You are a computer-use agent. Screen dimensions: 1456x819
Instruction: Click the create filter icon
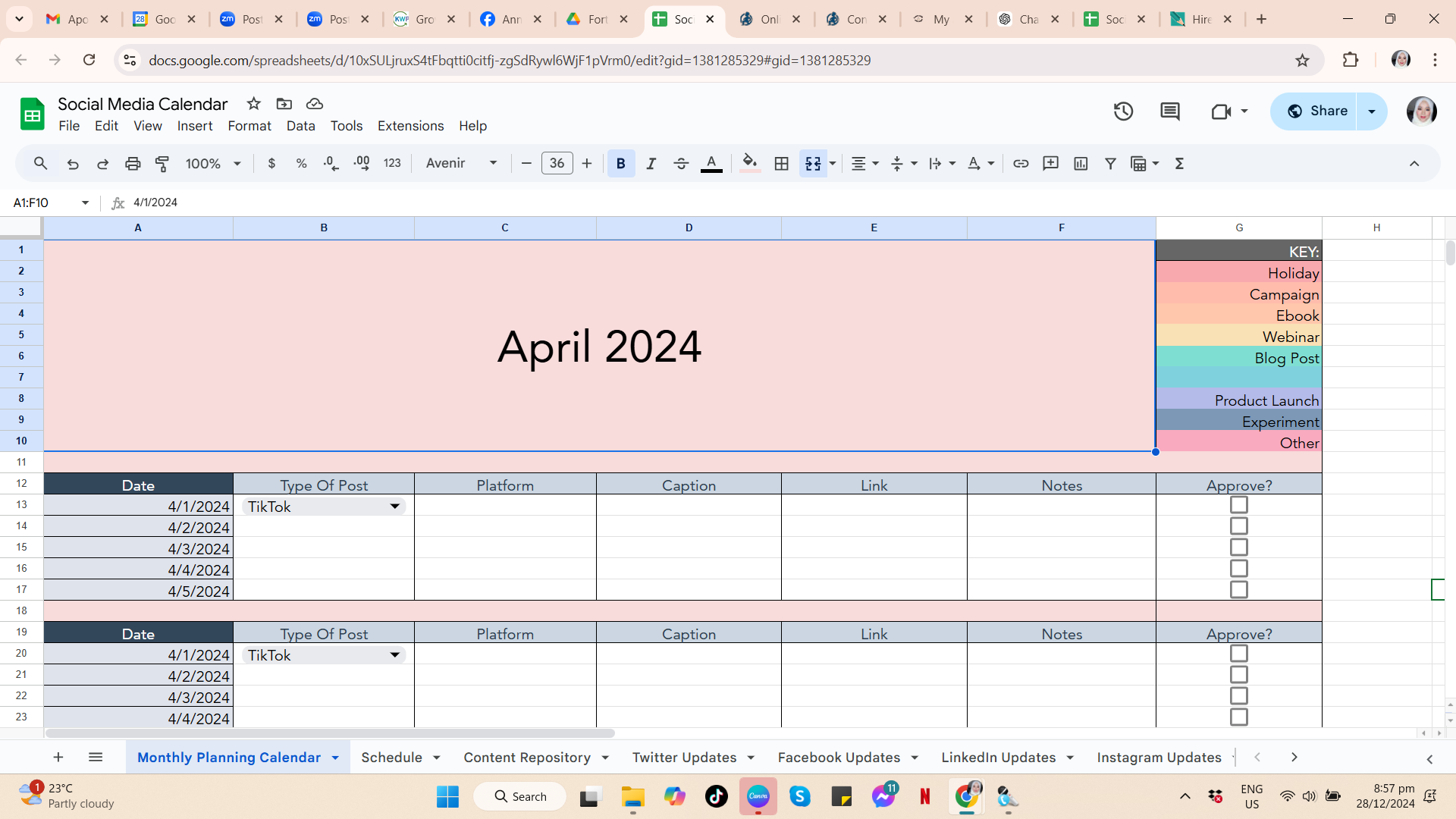click(x=1110, y=163)
